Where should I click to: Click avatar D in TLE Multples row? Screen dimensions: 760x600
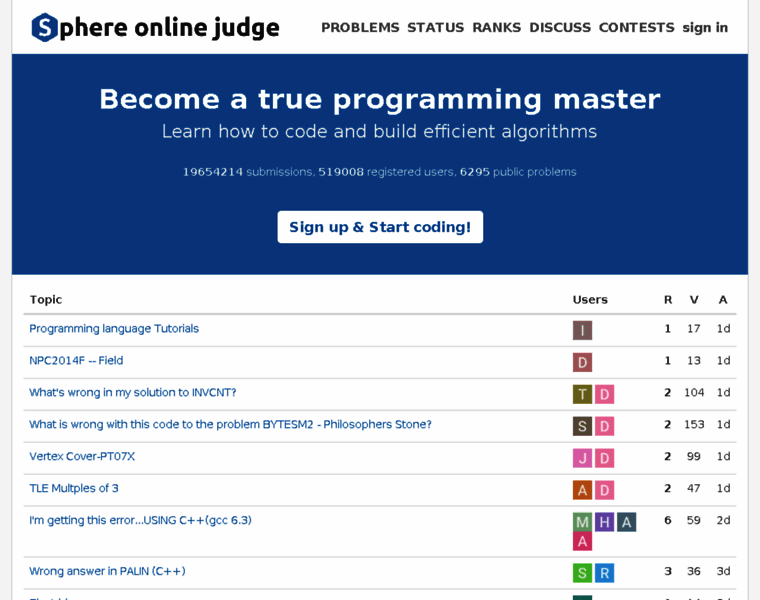(x=604, y=490)
